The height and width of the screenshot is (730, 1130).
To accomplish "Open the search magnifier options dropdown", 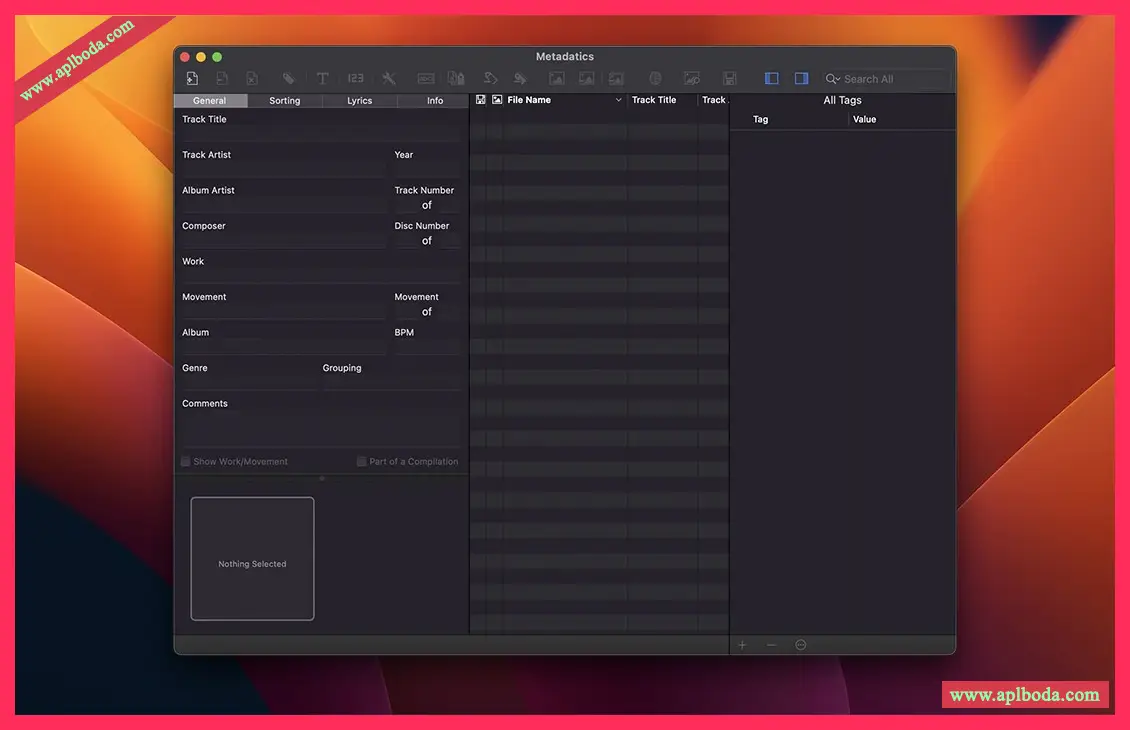I will [832, 79].
